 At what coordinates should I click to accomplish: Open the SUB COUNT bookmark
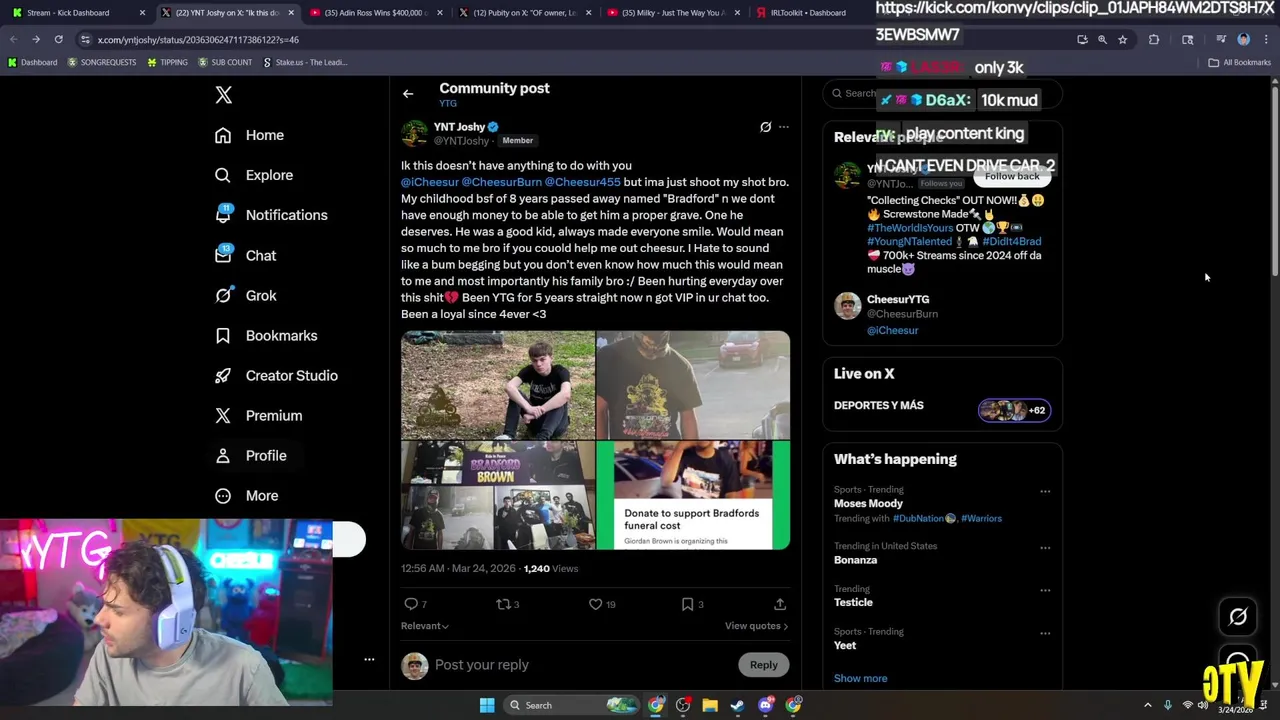pos(225,62)
